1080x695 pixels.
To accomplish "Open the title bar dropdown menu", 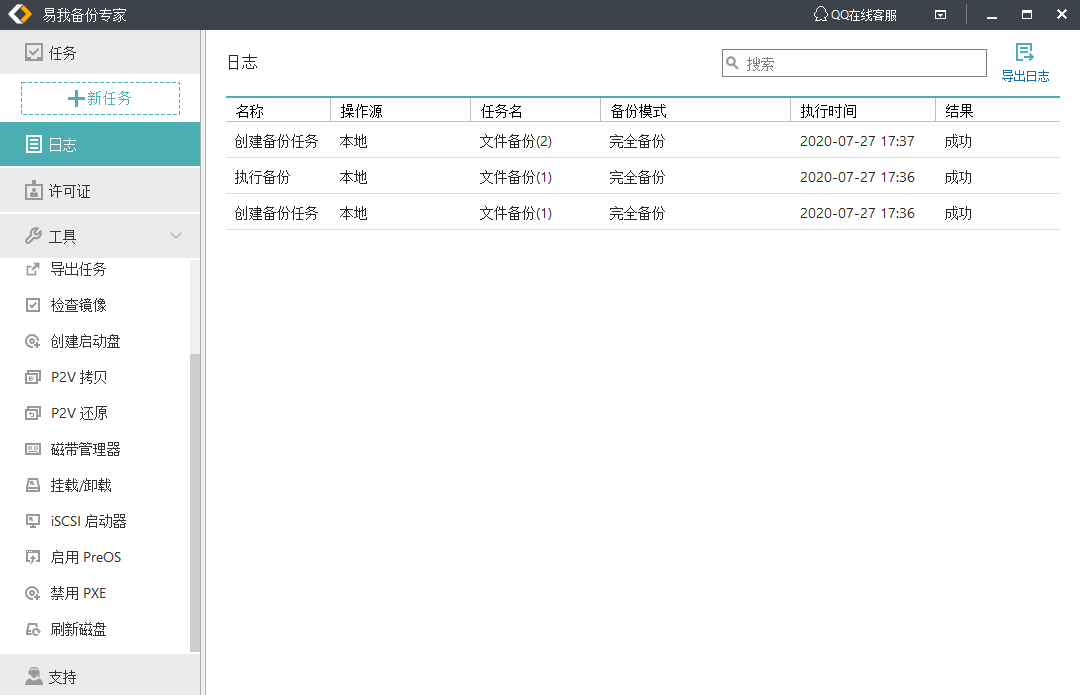I will pyautogui.click(x=940, y=15).
